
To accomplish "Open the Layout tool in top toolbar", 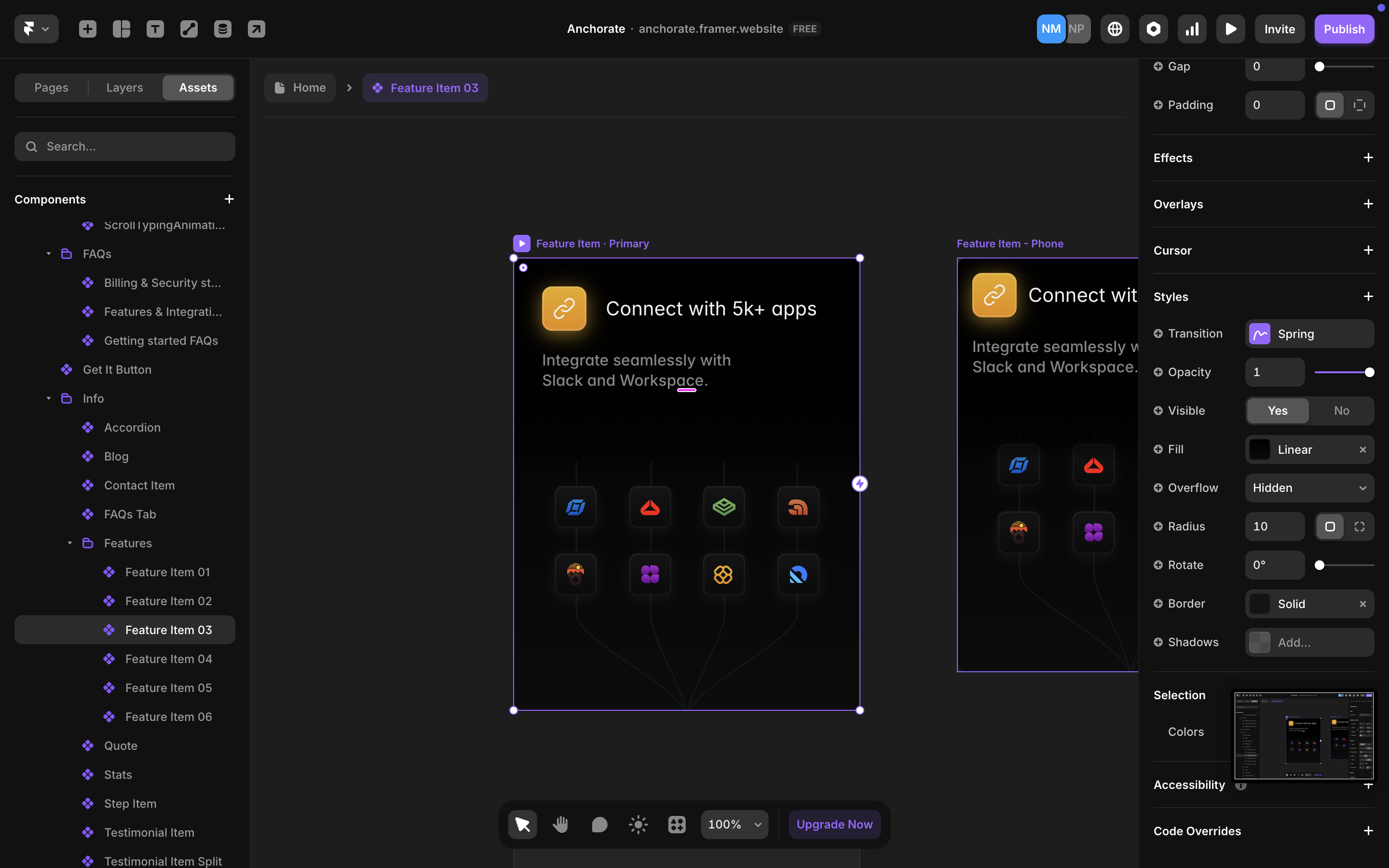I will click(121, 29).
